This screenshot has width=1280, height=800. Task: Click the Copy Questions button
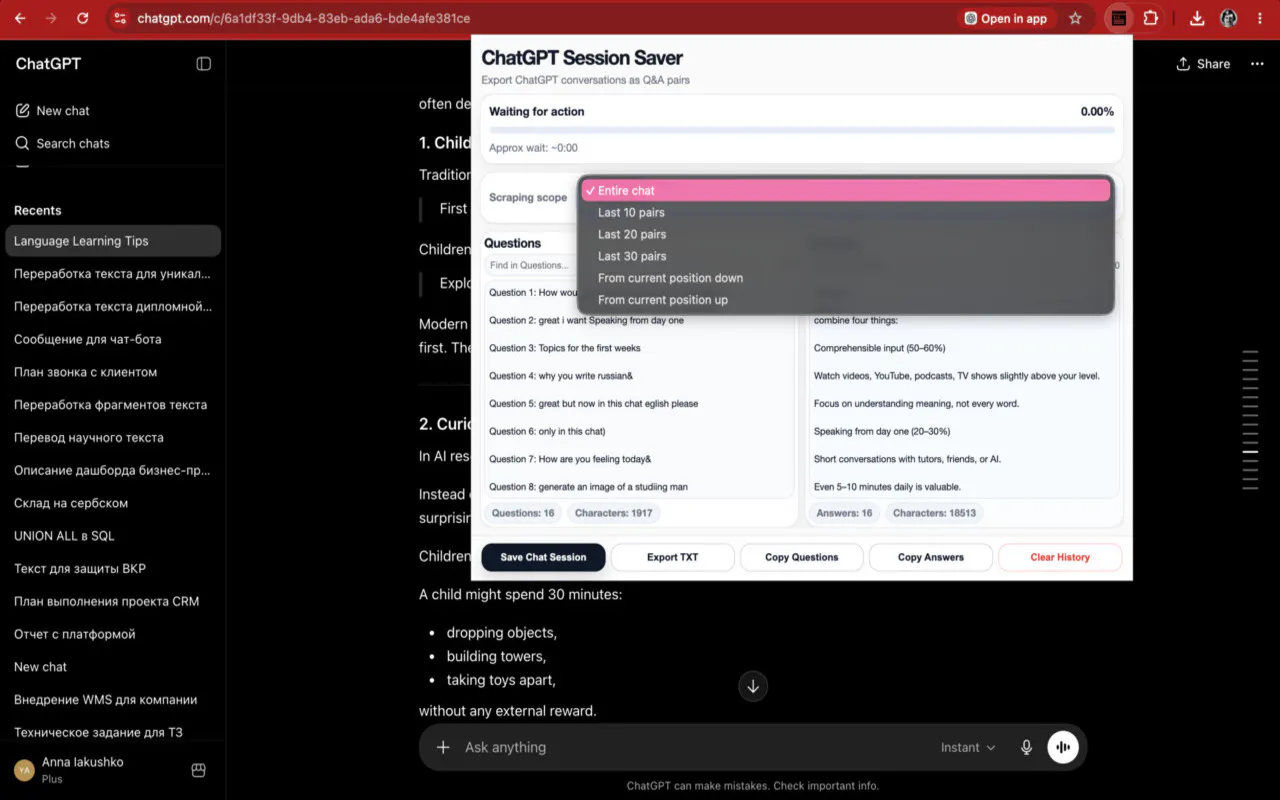pyautogui.click(x=802, y=557)
